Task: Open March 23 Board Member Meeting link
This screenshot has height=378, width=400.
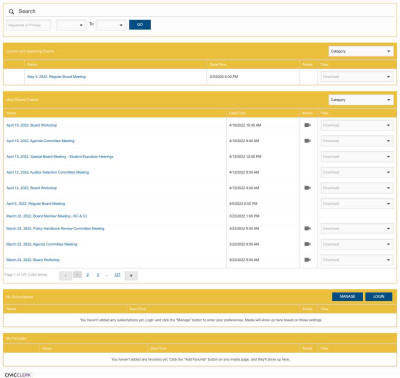Action: click(x=47, y=216)
